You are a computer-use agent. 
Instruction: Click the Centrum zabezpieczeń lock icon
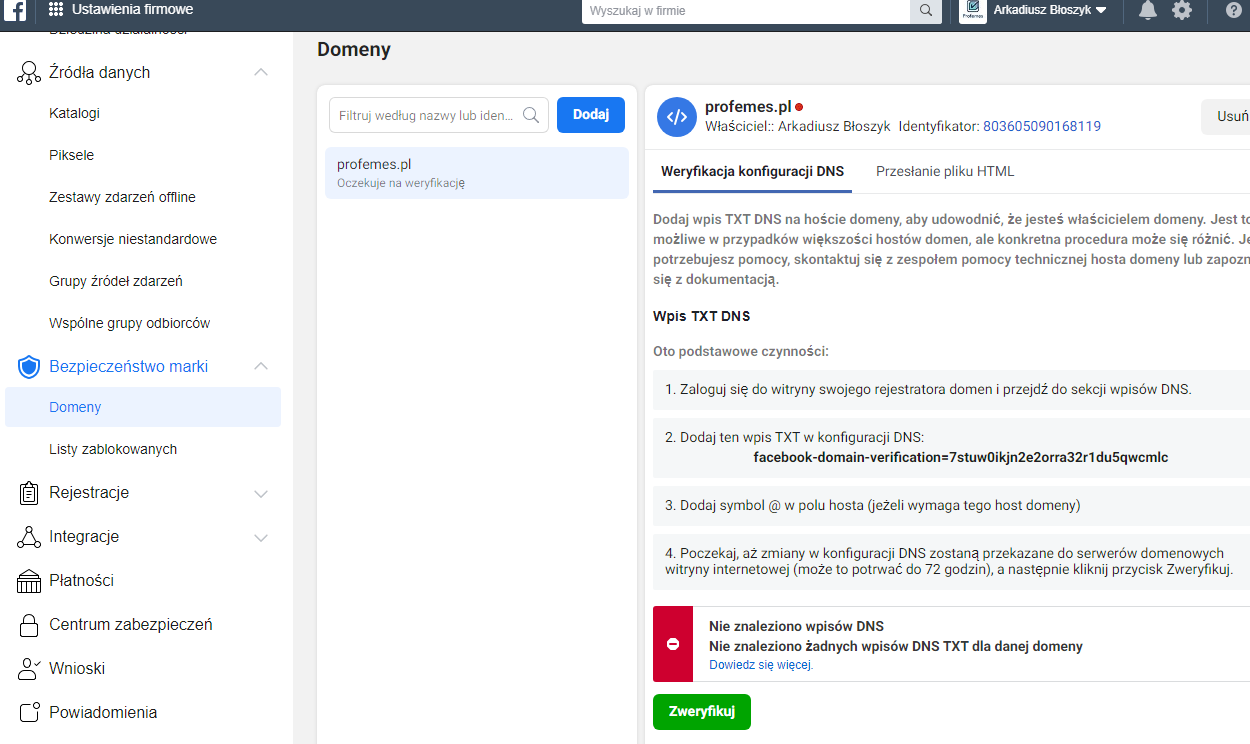(x=29, y=625)
